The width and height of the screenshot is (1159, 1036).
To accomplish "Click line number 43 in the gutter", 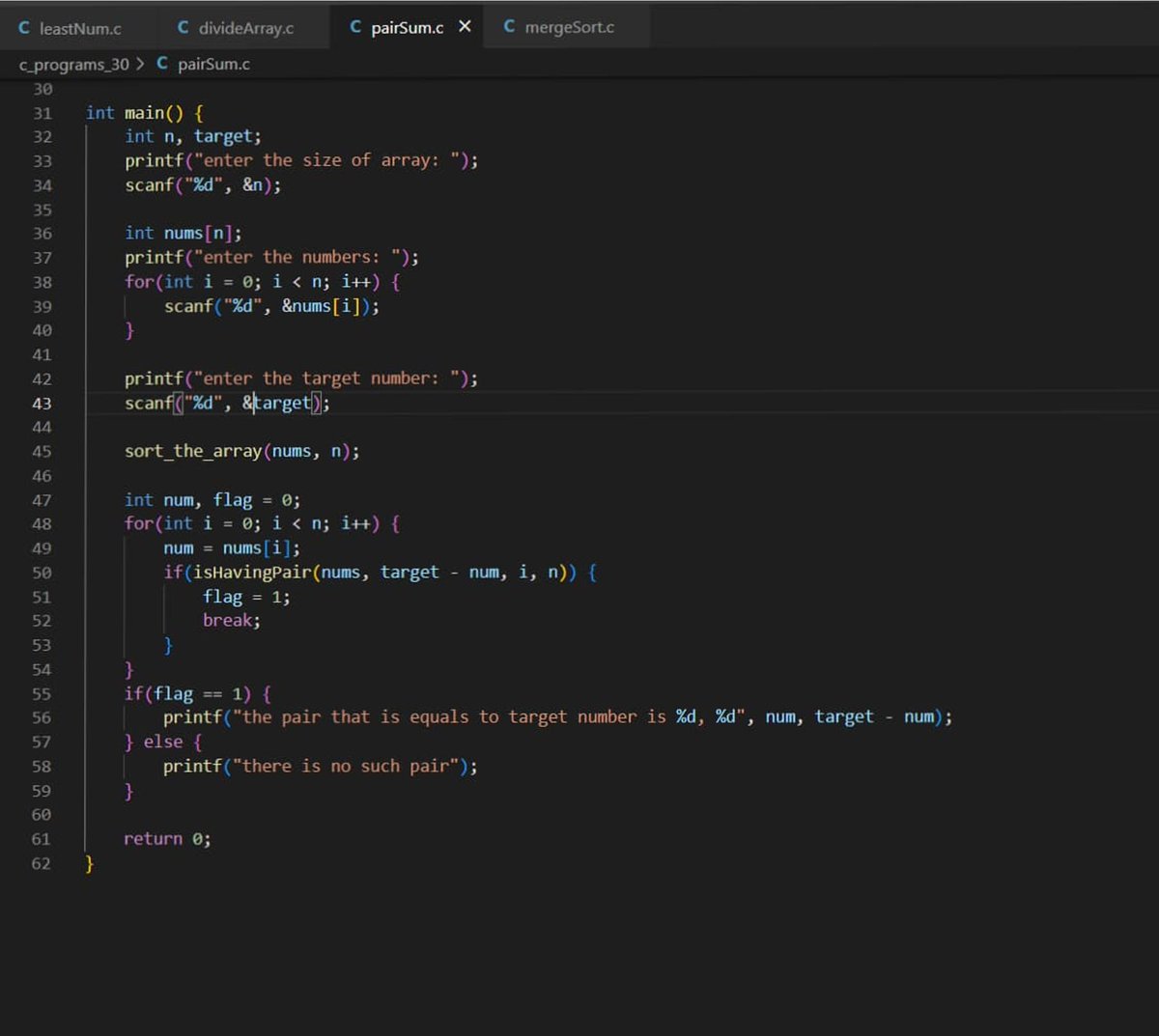I will 42,403.
